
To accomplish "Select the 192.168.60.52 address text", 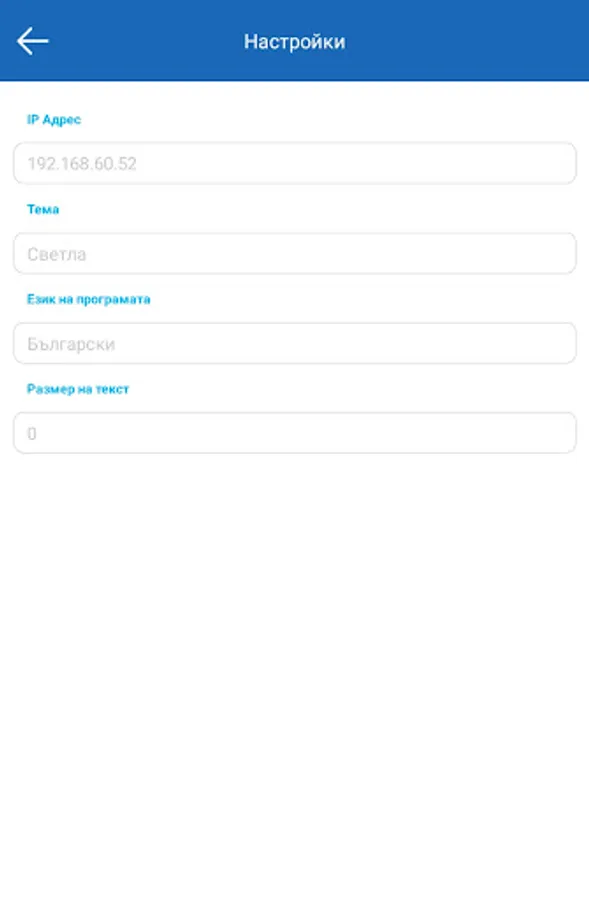I will 82,164.
